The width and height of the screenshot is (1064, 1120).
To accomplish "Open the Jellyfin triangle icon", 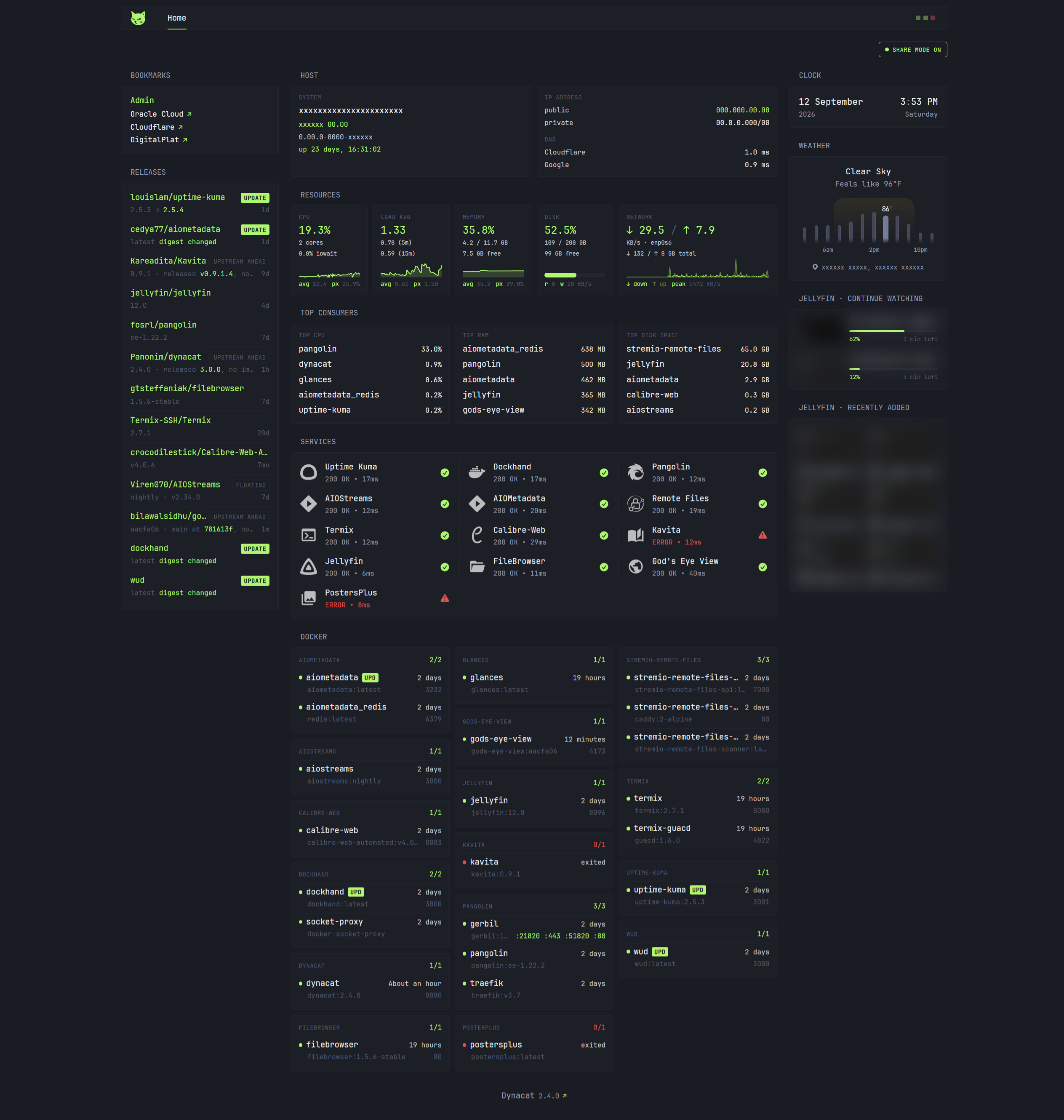I will point(309,566).
